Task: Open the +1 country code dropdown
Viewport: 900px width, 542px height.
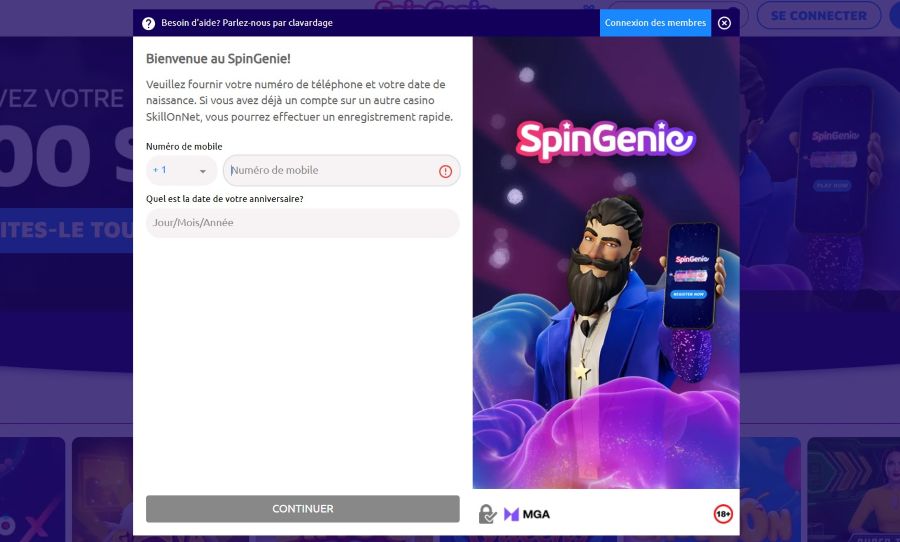Action: pos(181,171)
